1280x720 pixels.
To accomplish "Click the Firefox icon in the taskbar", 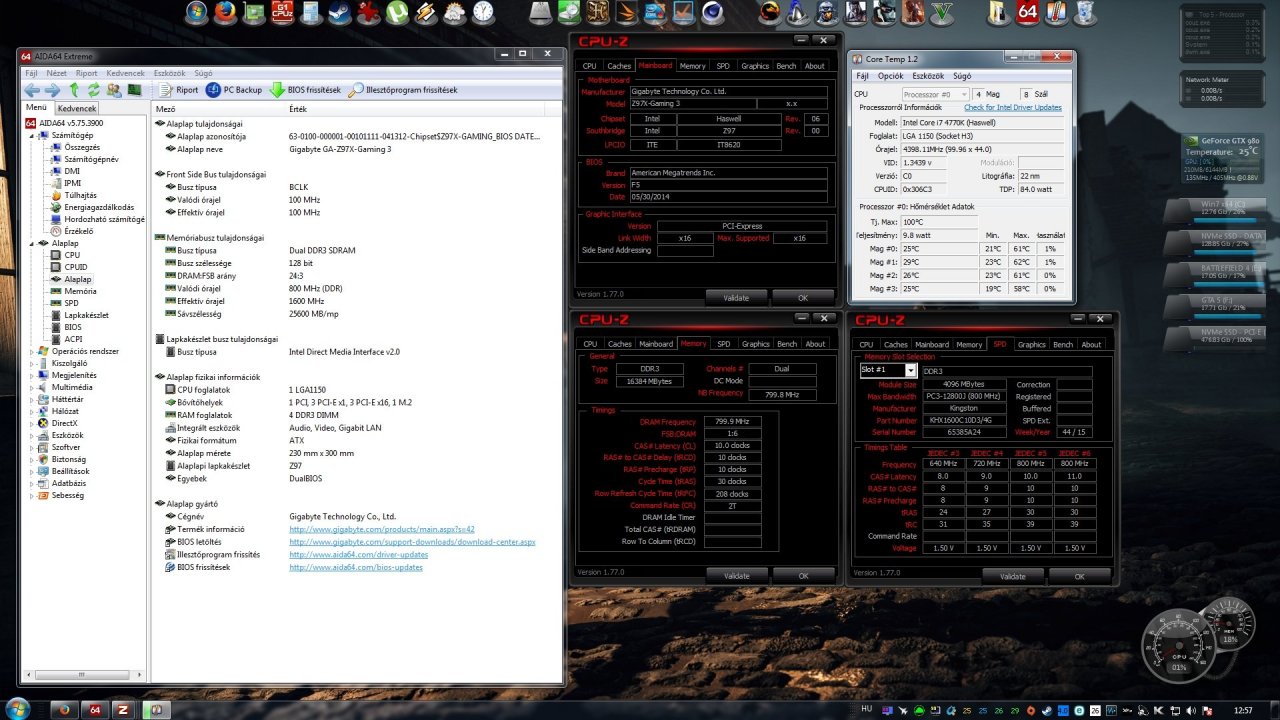I will (x=65, y=709).
